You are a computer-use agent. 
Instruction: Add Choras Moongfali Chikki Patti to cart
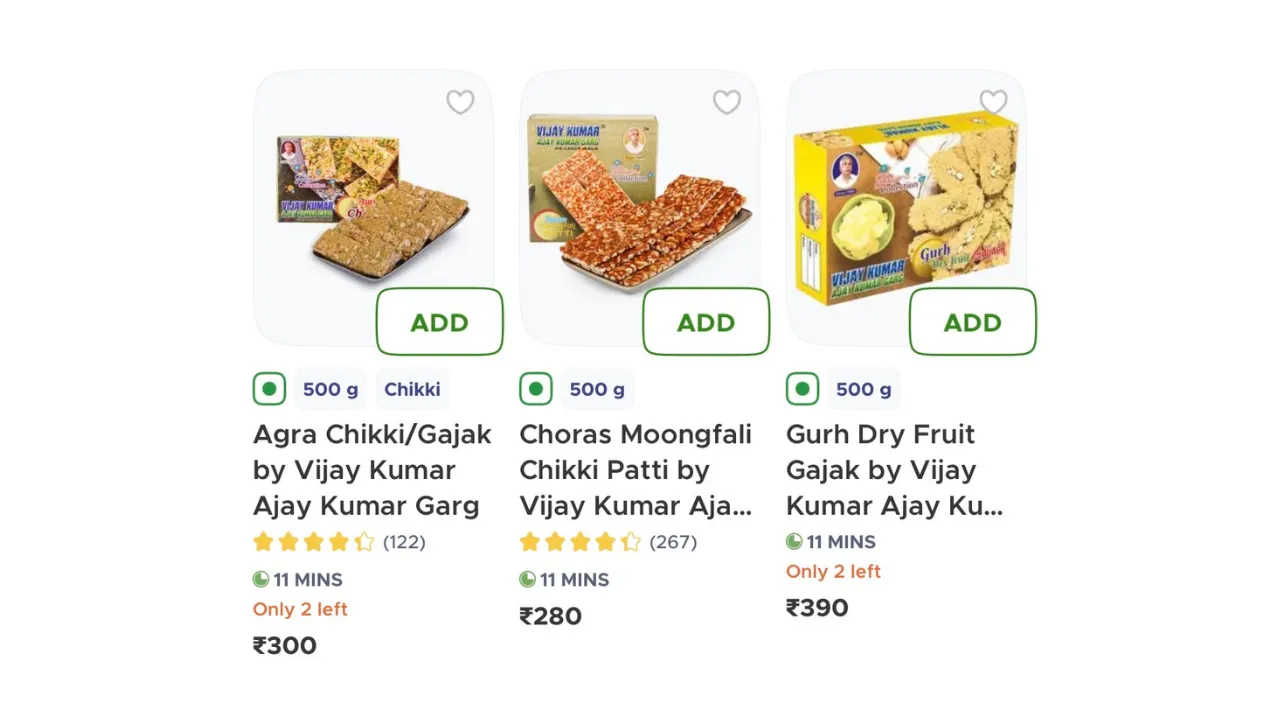click(x=706, y=322)
